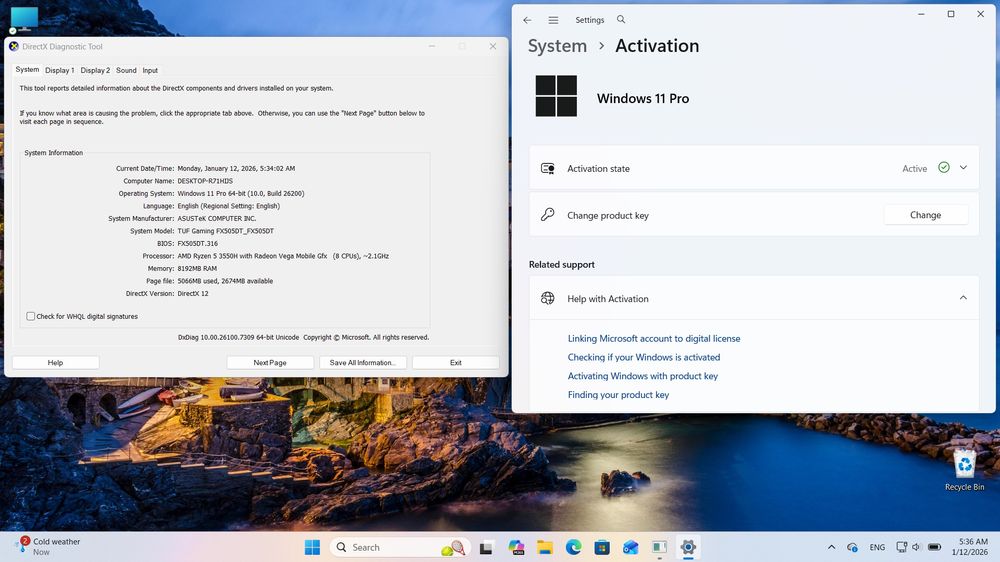Screen dimensions: 1000x562
Task: Open the Copilot app on the taskbar
Action: click(x=516, y=547)
